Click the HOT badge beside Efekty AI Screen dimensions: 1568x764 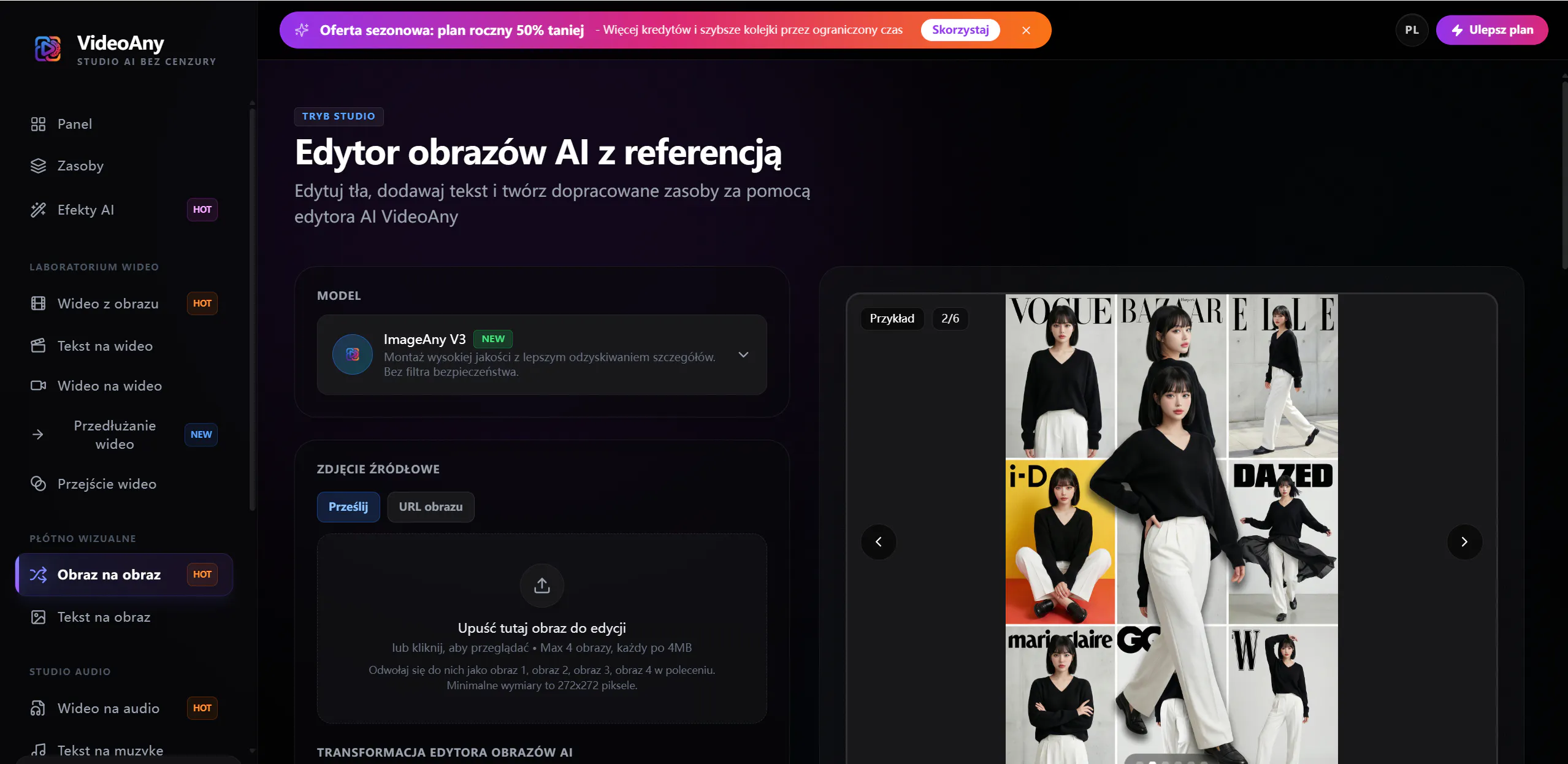click(202, 210)
